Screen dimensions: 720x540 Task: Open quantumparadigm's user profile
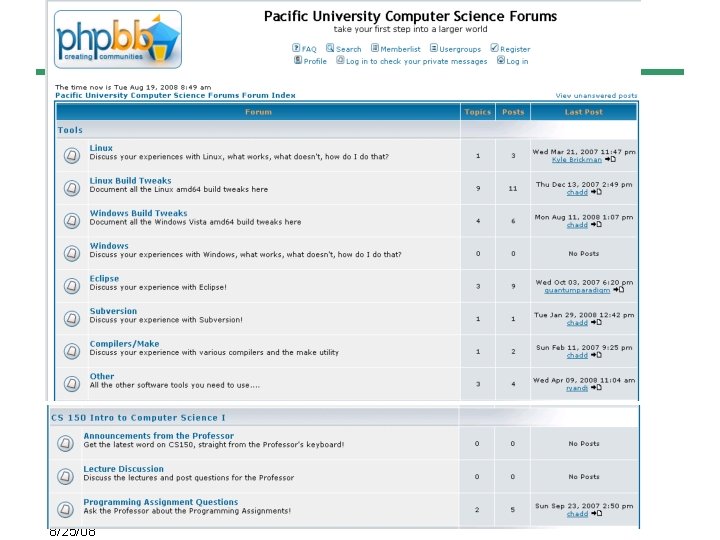point(577,290)
